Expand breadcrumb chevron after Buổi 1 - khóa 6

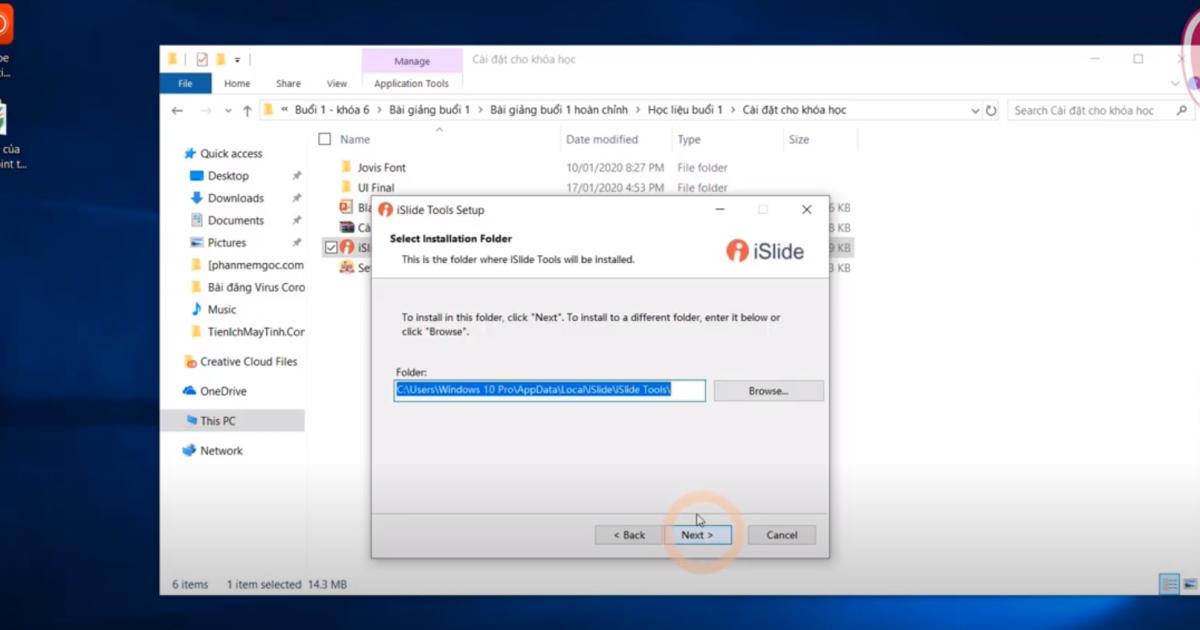tap(379, 110)
